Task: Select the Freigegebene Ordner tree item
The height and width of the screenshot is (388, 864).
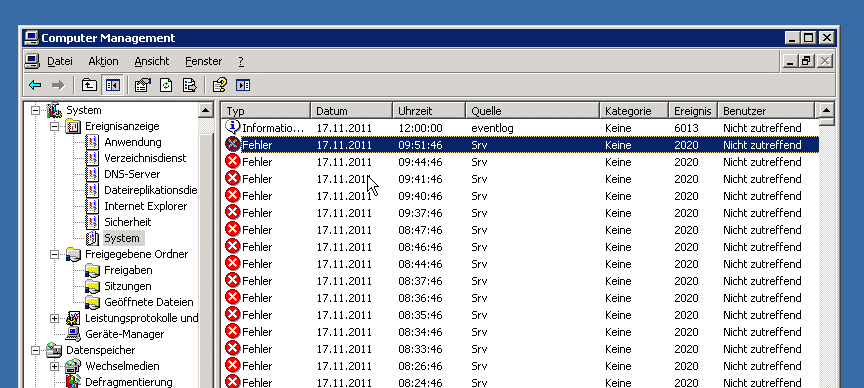Action: (x=137, y=254)
